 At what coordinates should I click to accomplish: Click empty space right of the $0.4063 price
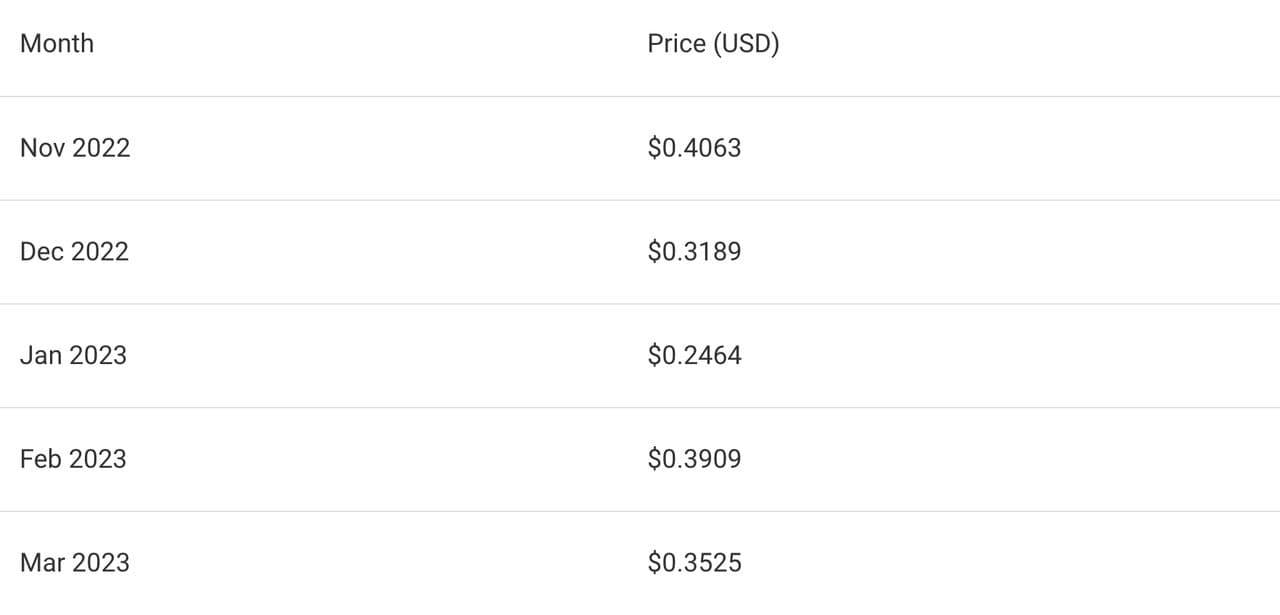click(1000, 148)
